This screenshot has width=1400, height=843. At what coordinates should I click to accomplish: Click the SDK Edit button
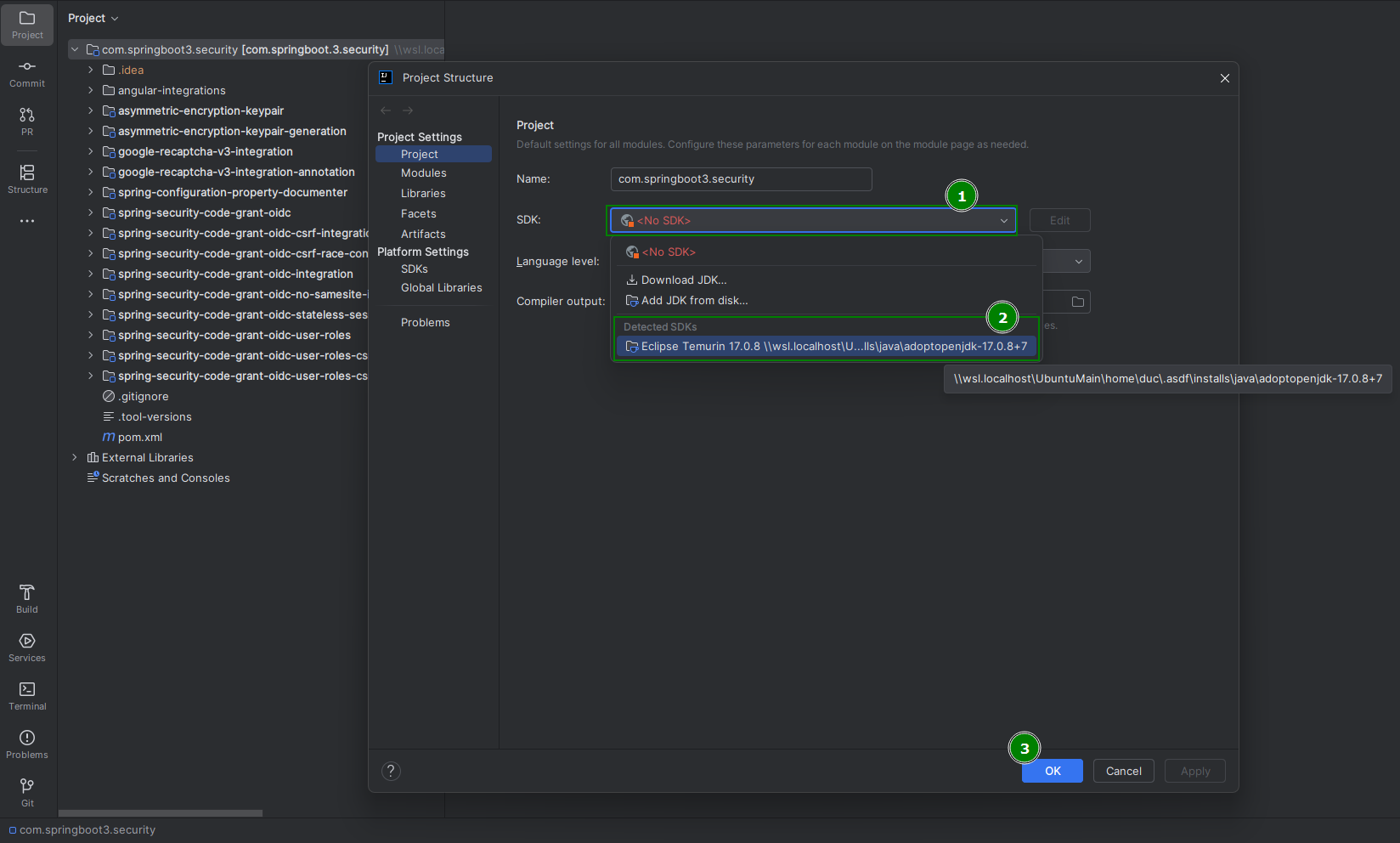point(1060,220)
